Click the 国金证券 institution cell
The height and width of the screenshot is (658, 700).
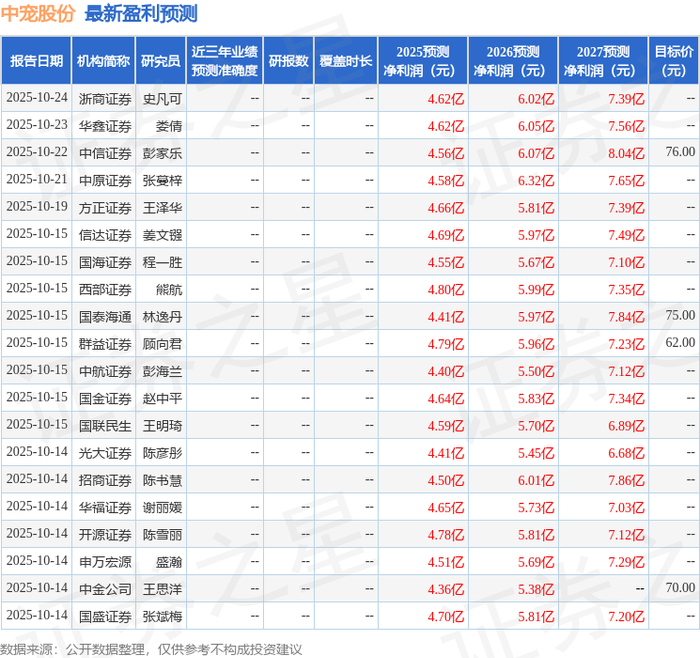(105, 398)
